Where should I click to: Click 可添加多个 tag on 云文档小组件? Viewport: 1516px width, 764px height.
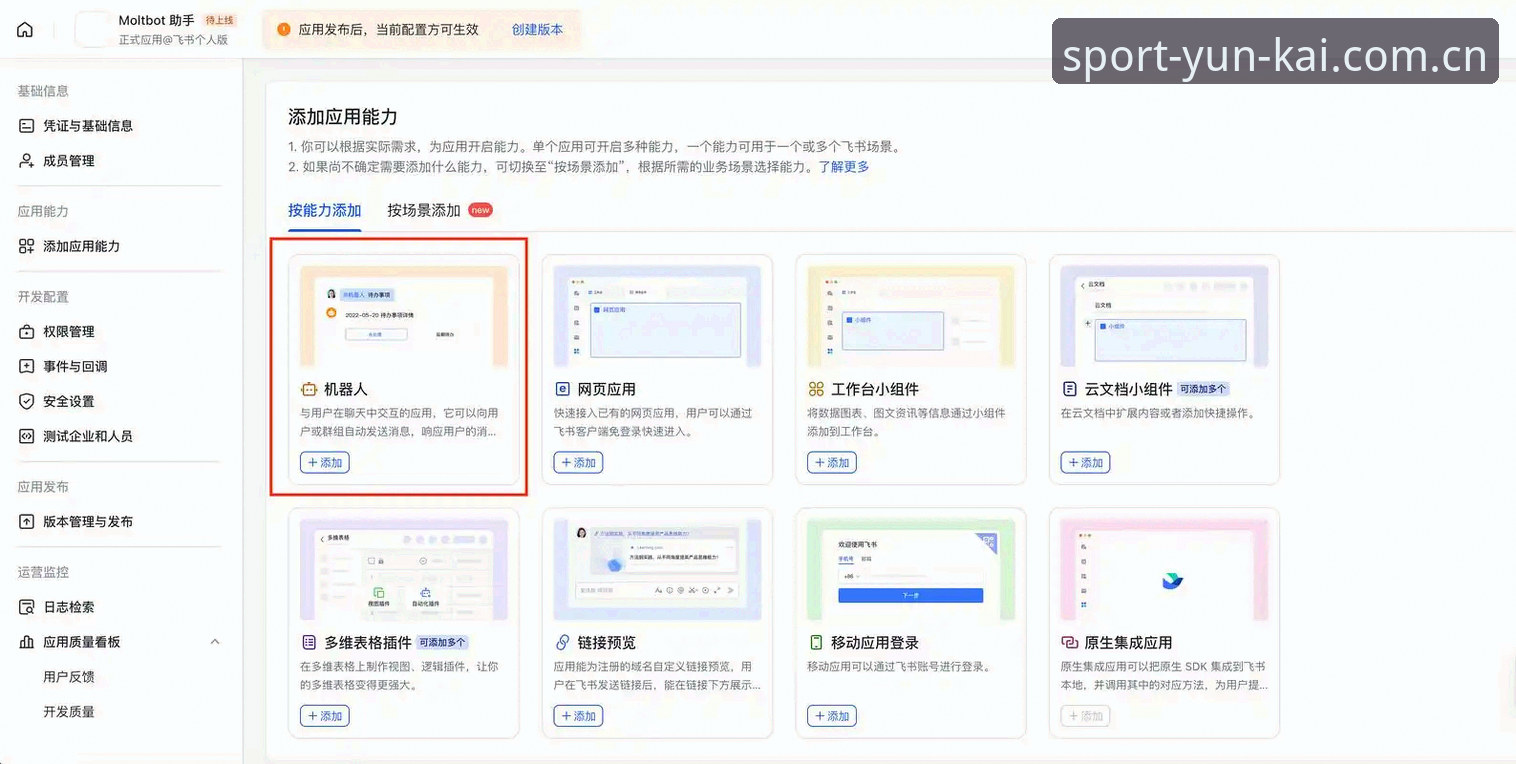coord(1203,389)
